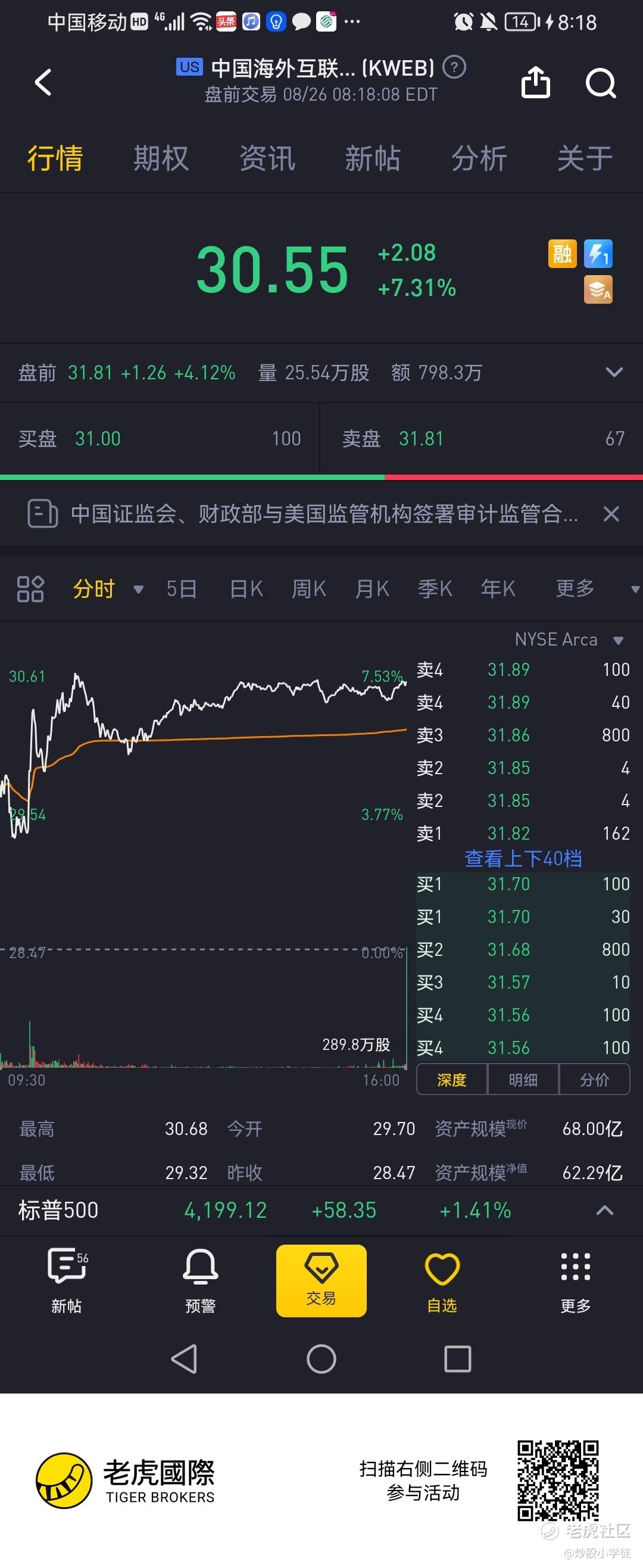
Task: Select the 5日 chart period
Action: [181, 588]
